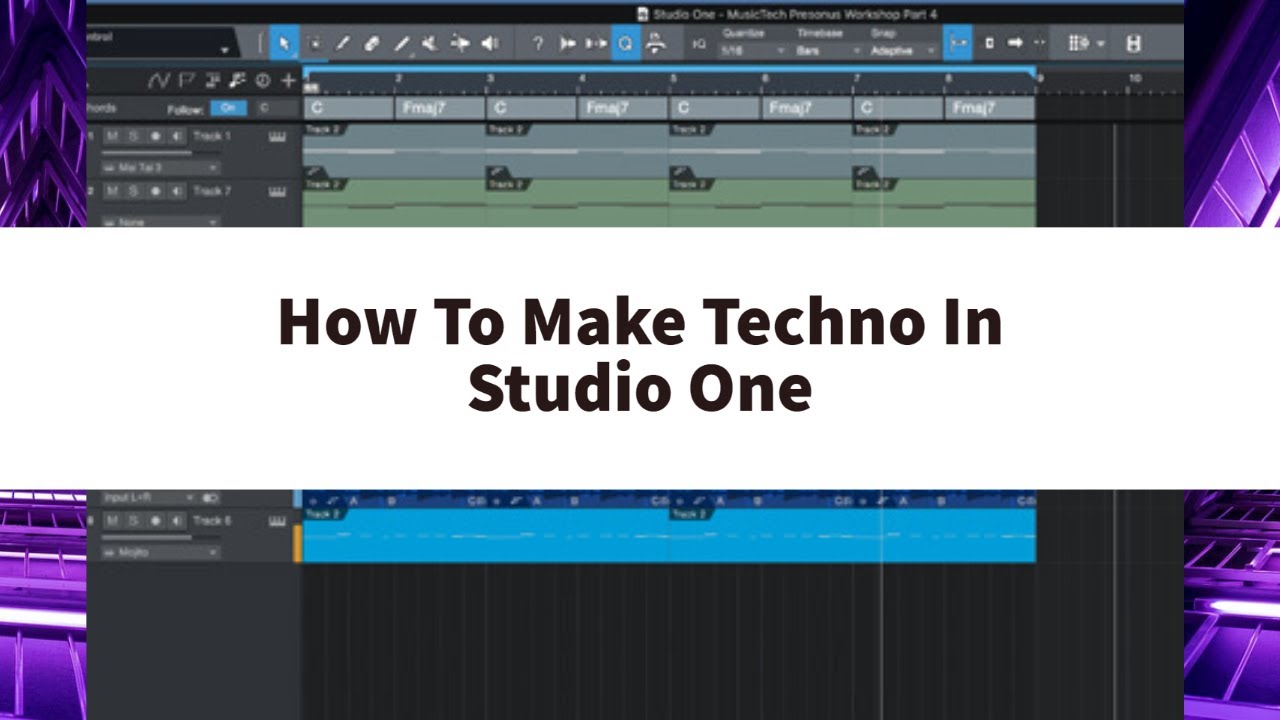This screenshot has height=720, width=1280.
Task: Toggle the highlighted snap button
Action: point(958,43)
